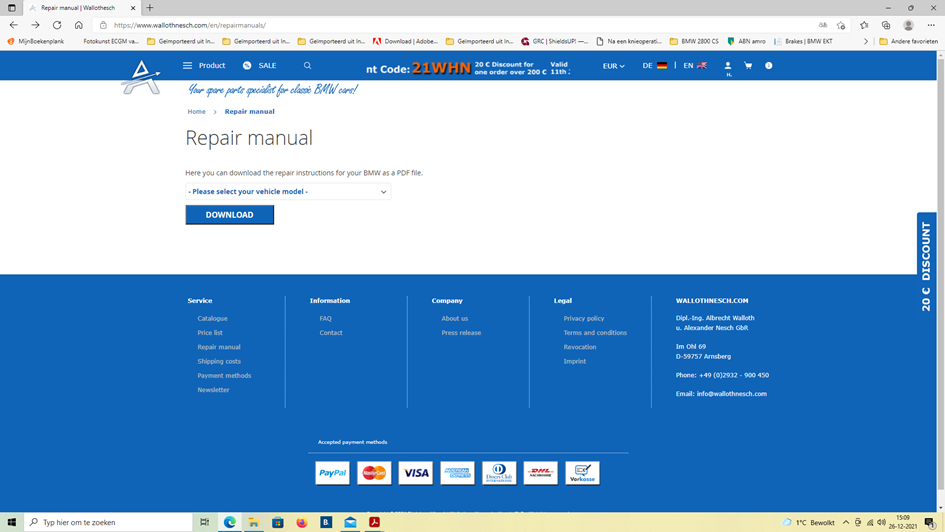
Task: Open the SALE menu item
Action: pyautogui.click(x=259, y=66)
